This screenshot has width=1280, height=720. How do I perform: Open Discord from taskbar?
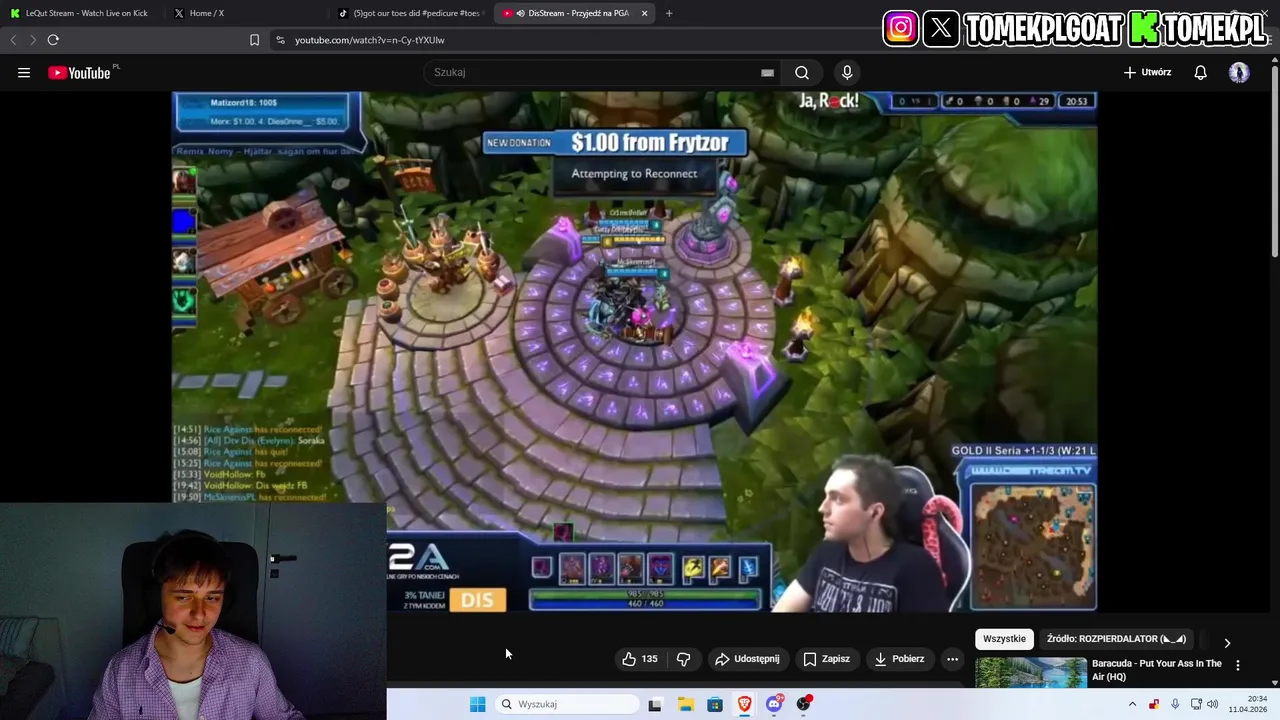point(774,704)
